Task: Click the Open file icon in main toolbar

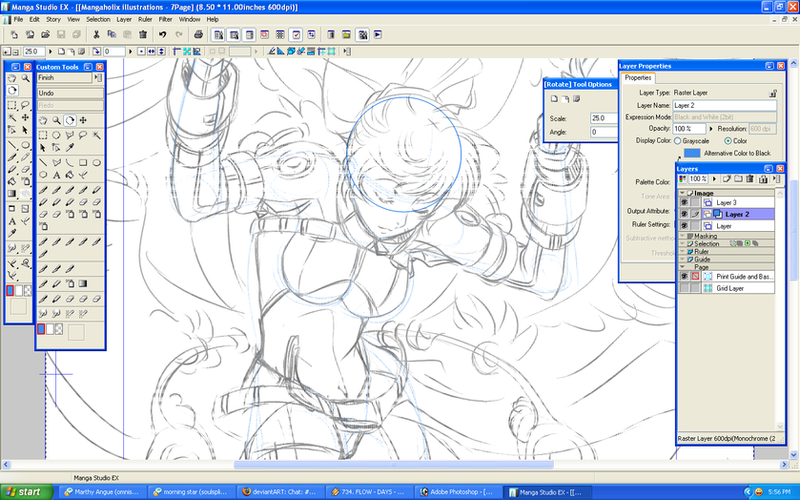Action: pos(45,35)
